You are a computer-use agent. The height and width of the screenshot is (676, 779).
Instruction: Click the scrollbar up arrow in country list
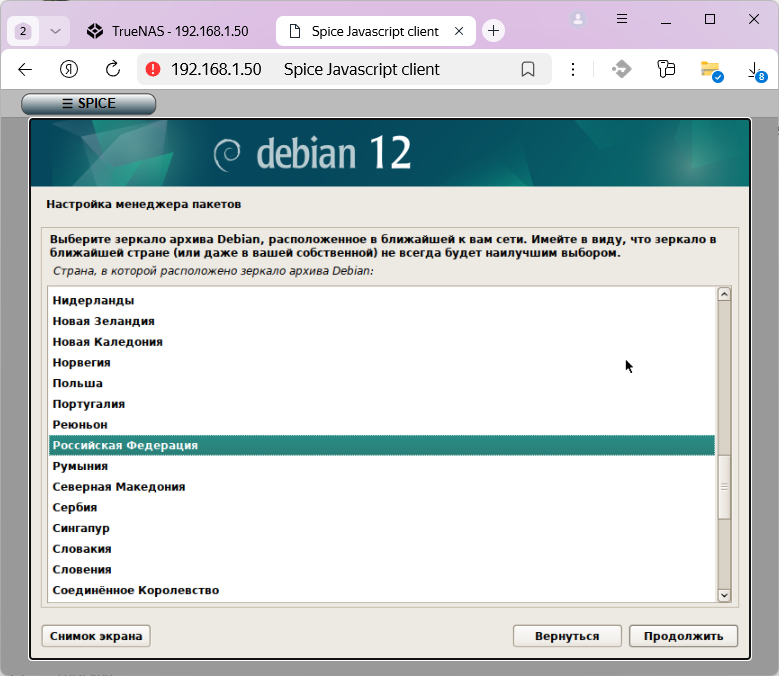(x=724, y=295)
